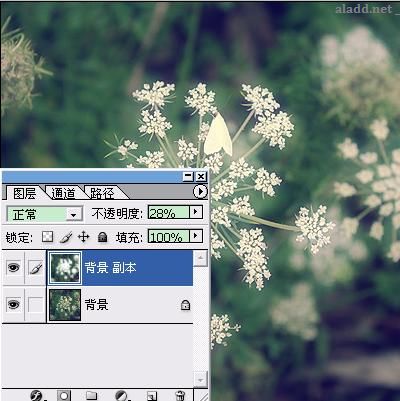400x401 pixels.
Task: Click the 不透明度 28% input field
Action: (169, 212)
